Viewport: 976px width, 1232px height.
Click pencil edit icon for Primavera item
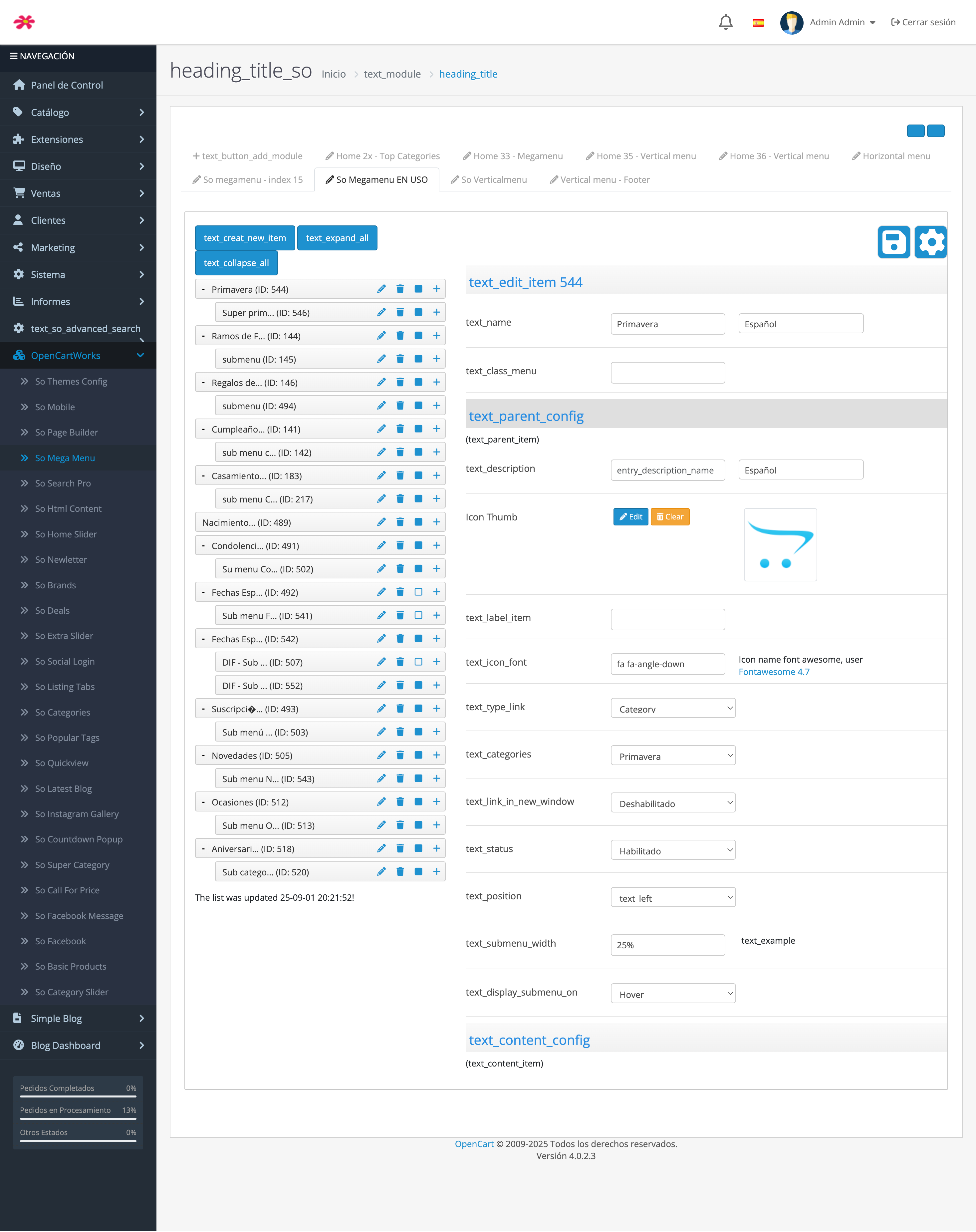tap(381, 289)
